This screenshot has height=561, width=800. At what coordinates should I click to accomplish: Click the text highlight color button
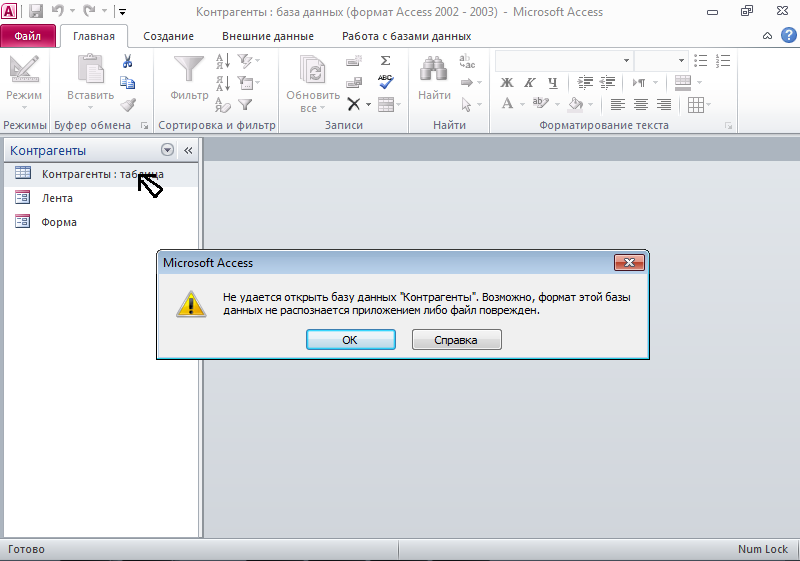click(x=540, y=104)
